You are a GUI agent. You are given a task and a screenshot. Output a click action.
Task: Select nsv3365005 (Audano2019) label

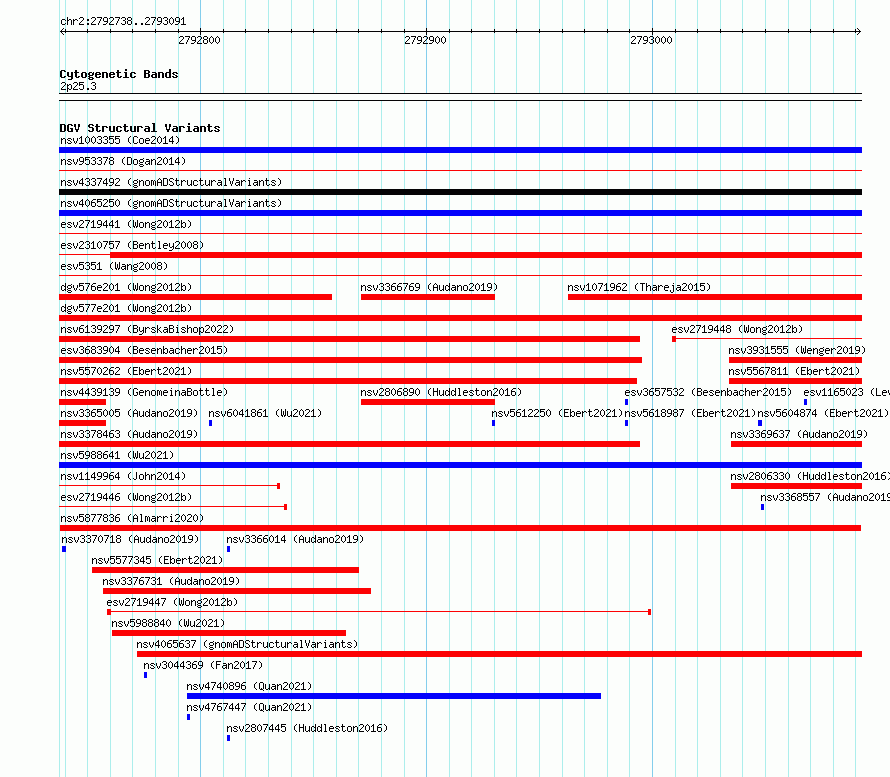[x=129, y=413]
